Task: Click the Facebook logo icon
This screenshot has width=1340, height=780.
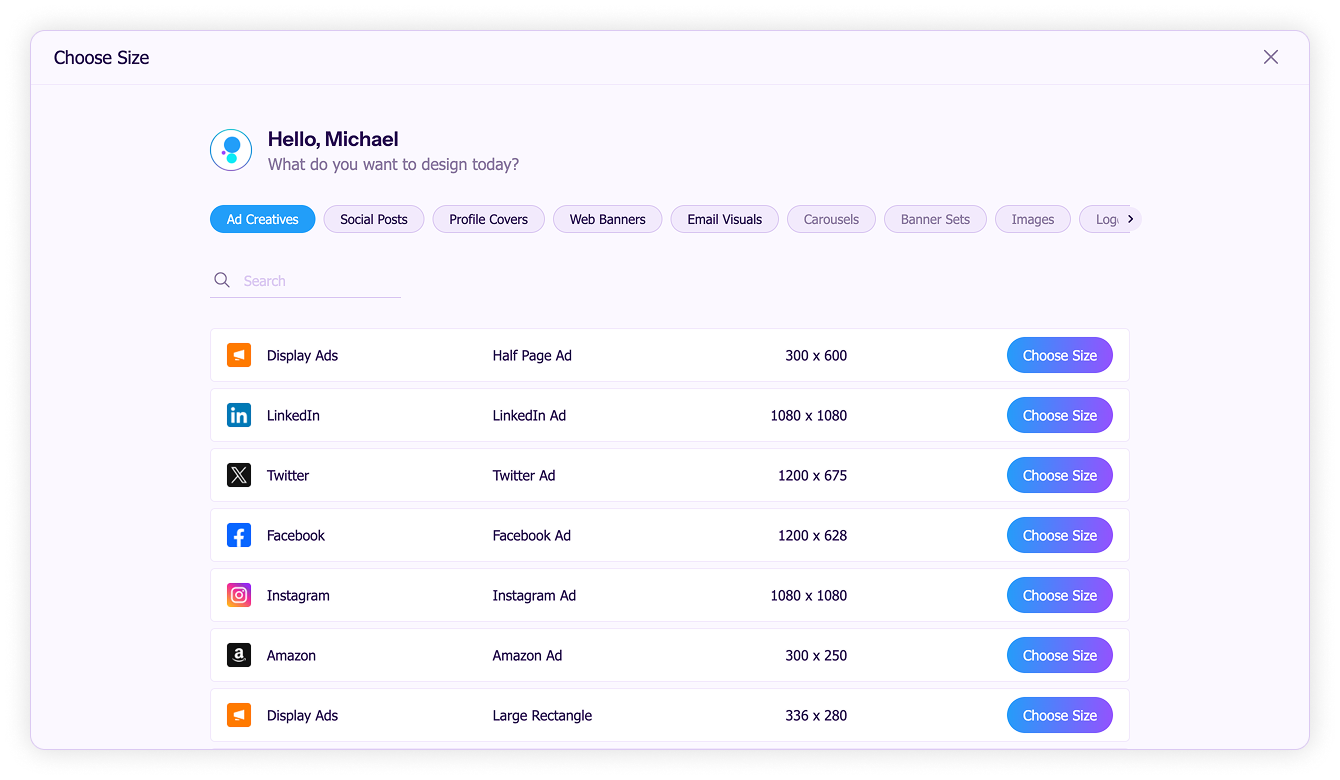Action: click(239, 535)
